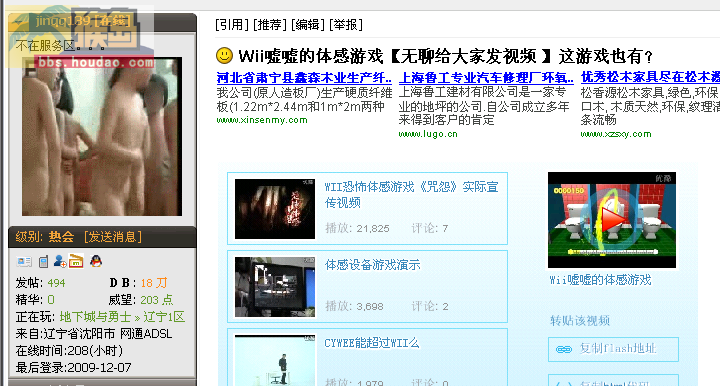This screenshot has height=386, width=720.
Task: Click text 来自:辽宁省沈阳市 网通ADSL
Action: pos(94,334)
